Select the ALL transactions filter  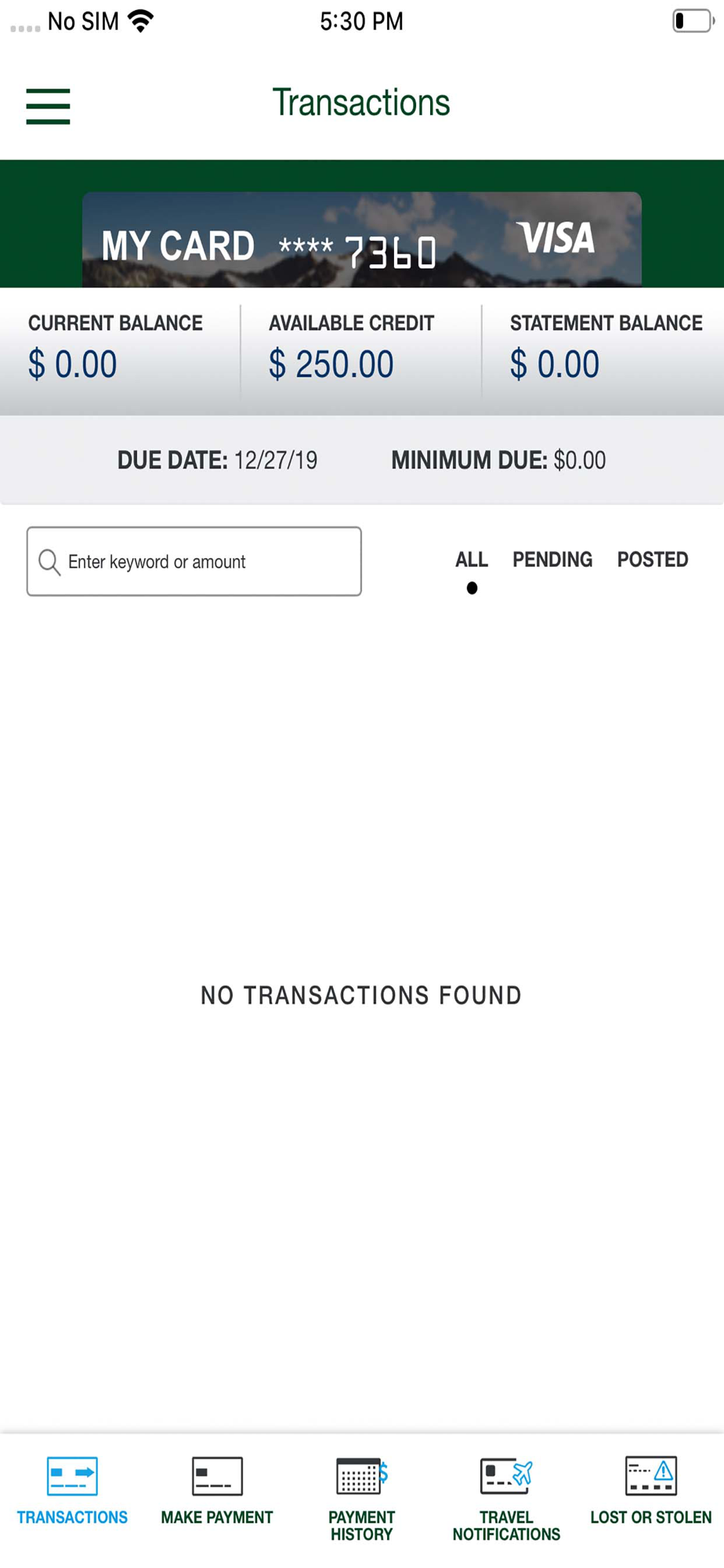(x=472, y=560)
